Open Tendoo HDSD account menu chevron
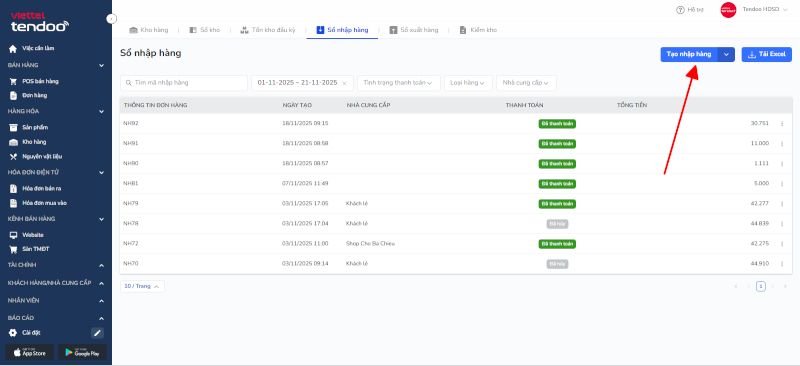800x366 pixels. 784,10
